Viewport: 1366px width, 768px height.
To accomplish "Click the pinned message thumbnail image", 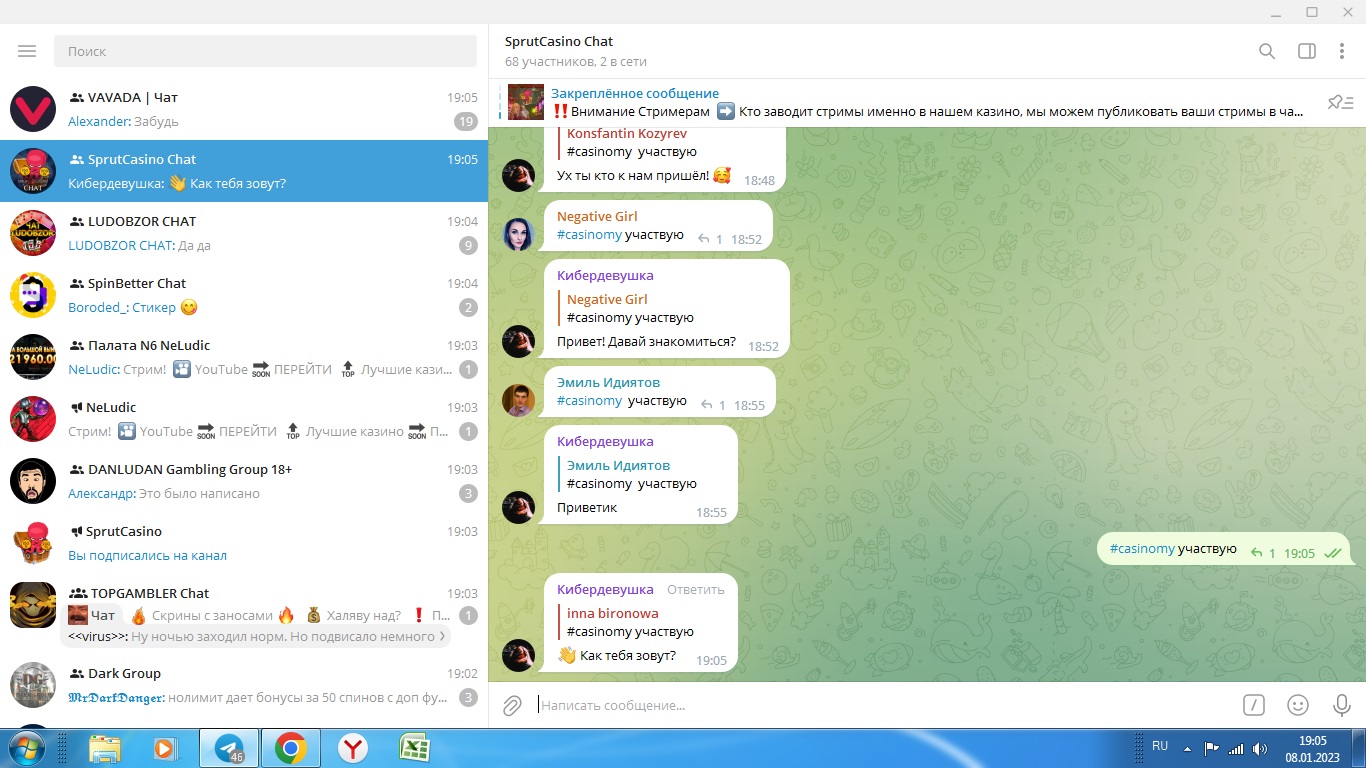I will click(x=526, y=102).
